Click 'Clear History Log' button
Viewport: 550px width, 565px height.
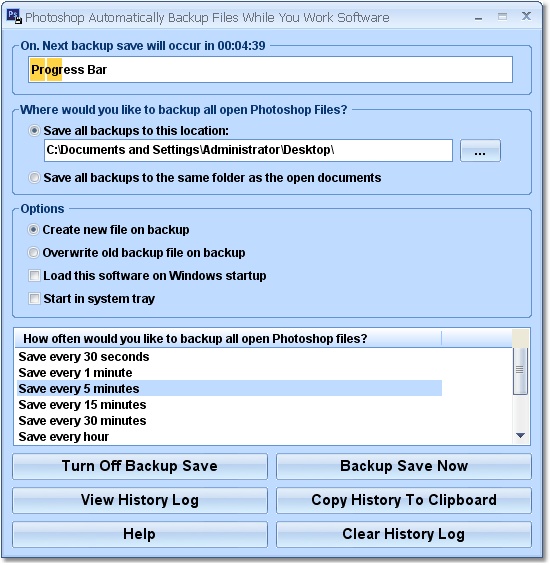(404, 534)
